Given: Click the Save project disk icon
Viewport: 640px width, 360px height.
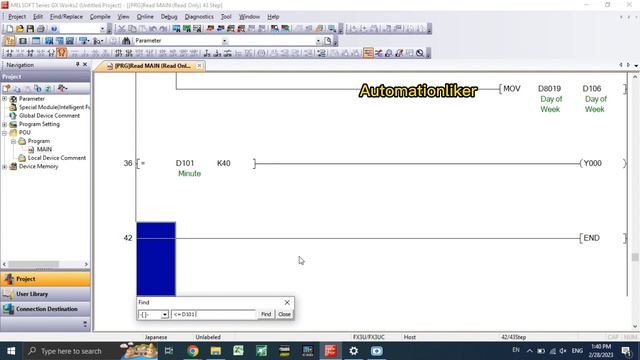Looking at the screenshot, I should click(x=30, y=29).
